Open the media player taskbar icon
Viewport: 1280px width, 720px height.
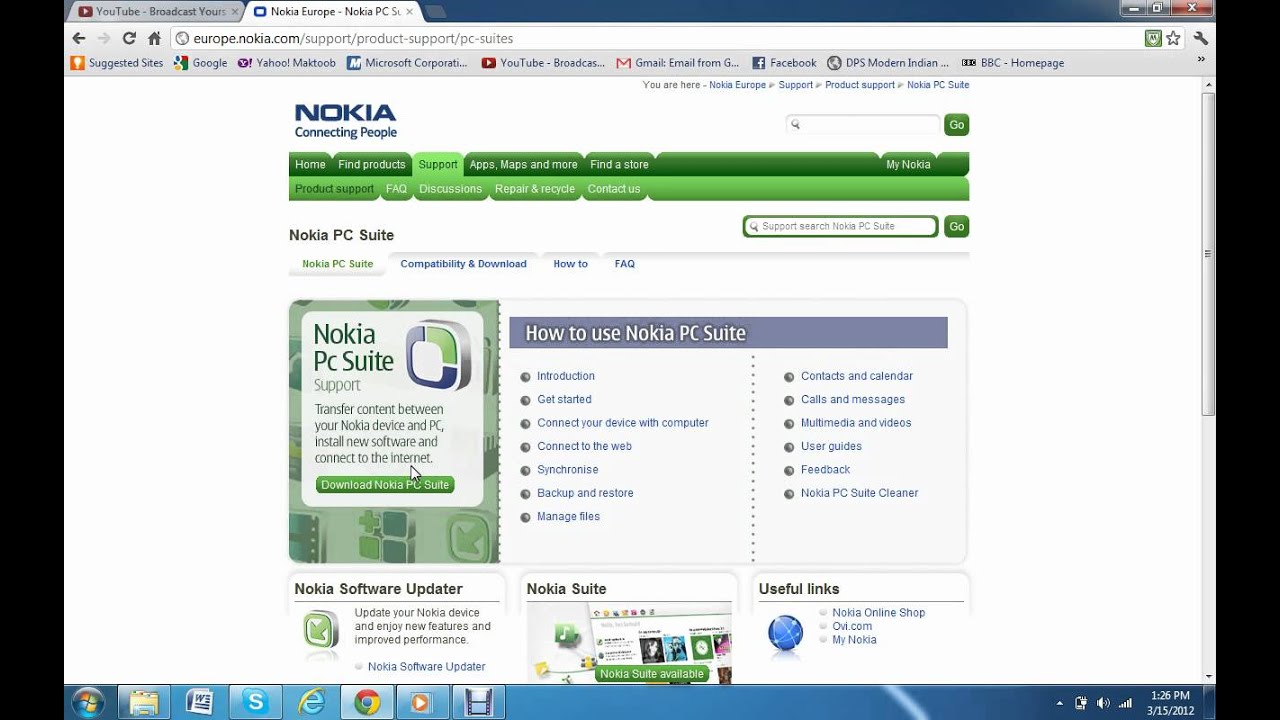pos(421,702)
